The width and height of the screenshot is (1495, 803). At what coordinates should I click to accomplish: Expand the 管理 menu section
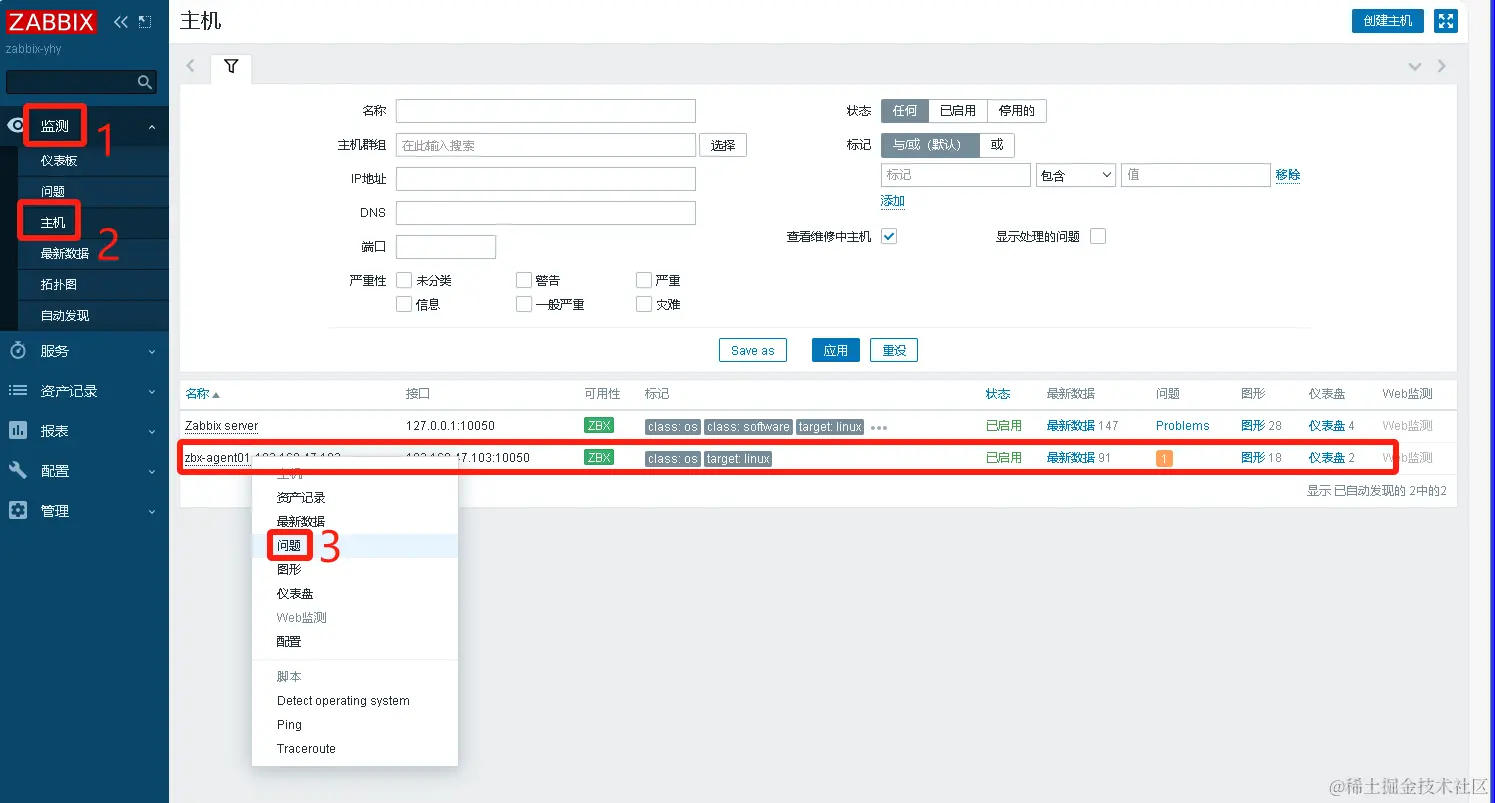[152, 511]
